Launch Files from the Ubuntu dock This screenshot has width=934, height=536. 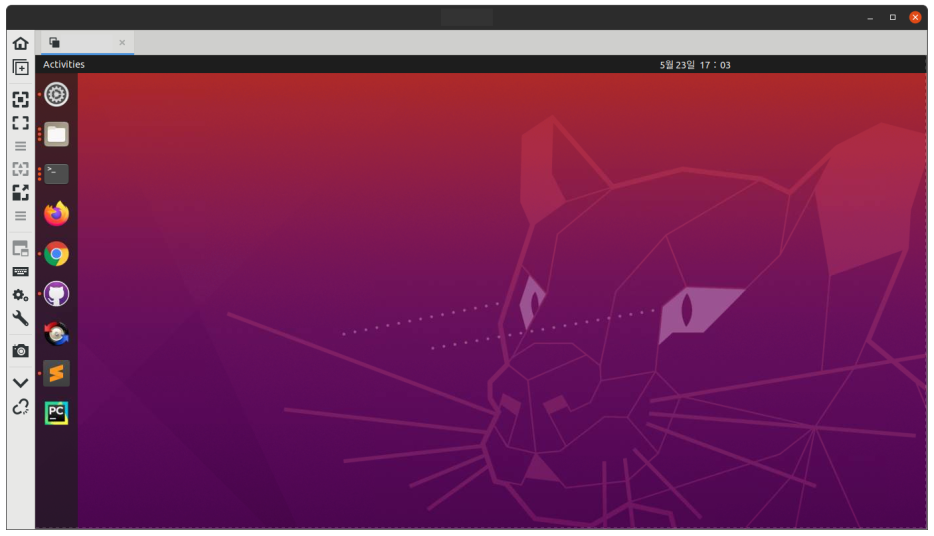(57, 135)
